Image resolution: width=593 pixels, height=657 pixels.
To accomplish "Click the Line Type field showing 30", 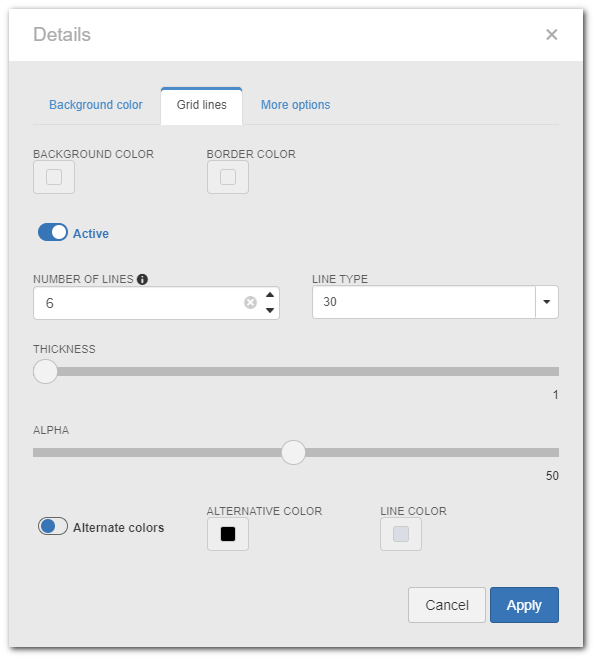I will click(424, 302).
